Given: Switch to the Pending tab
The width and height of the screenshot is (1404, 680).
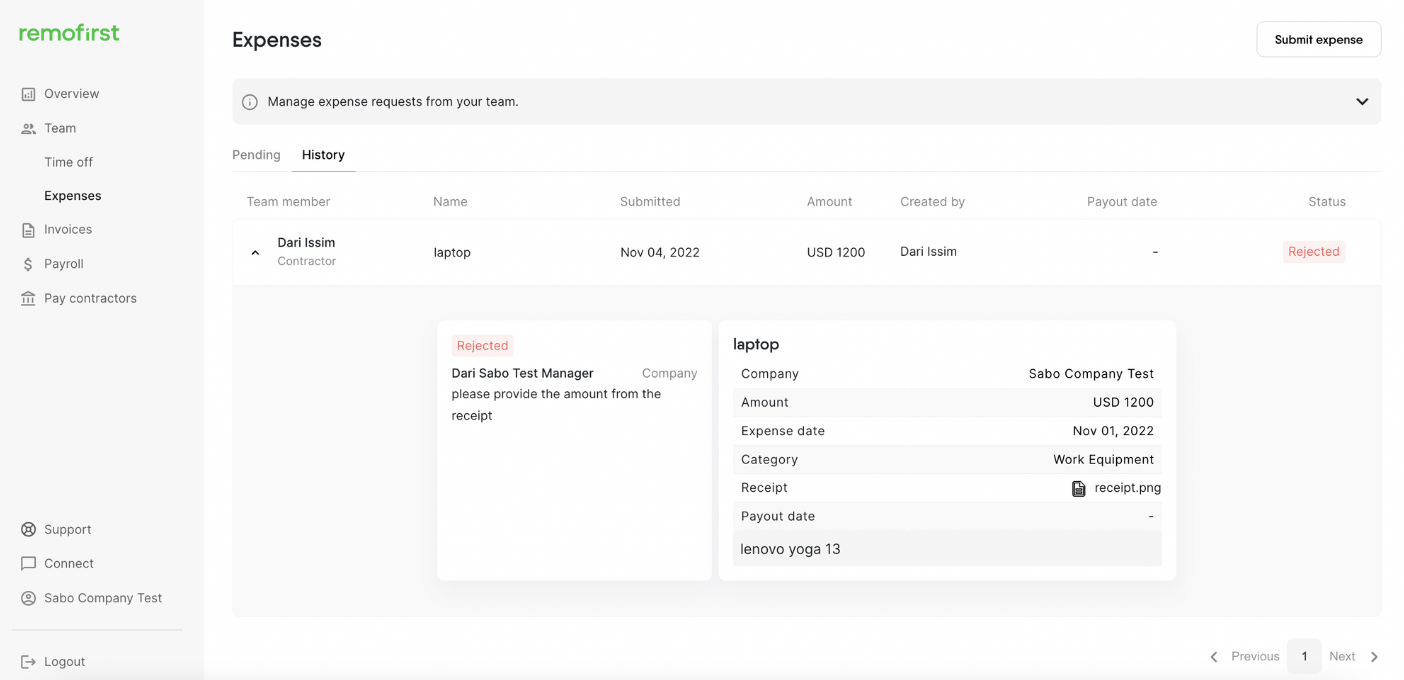Looking at the screenshot, I should pos(256,155).
